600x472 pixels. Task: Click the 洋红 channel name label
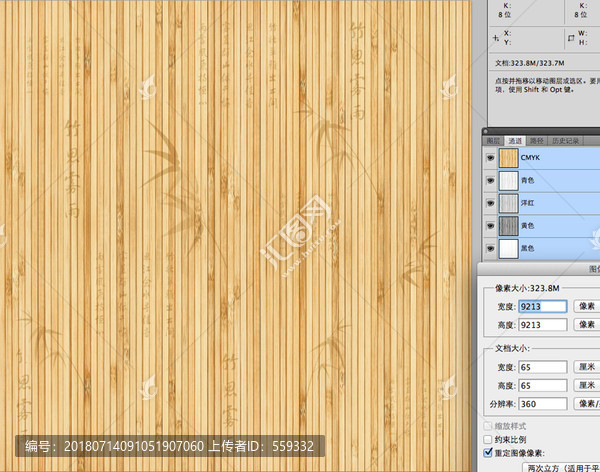527,203
